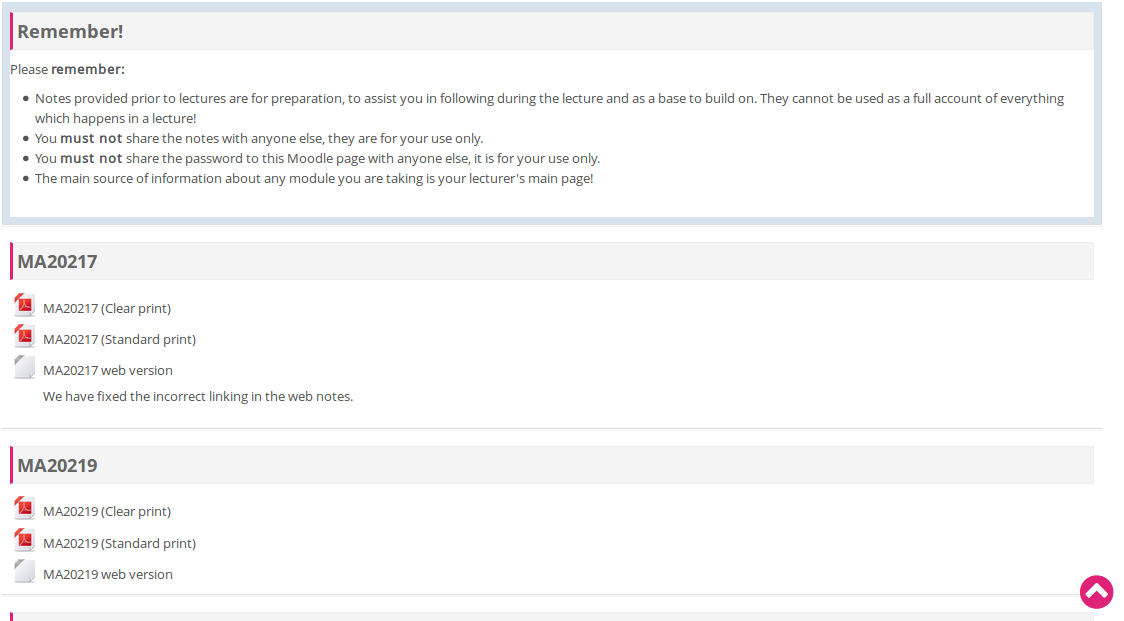Open the MA20217 (Standard print) link

pos(119,340)
